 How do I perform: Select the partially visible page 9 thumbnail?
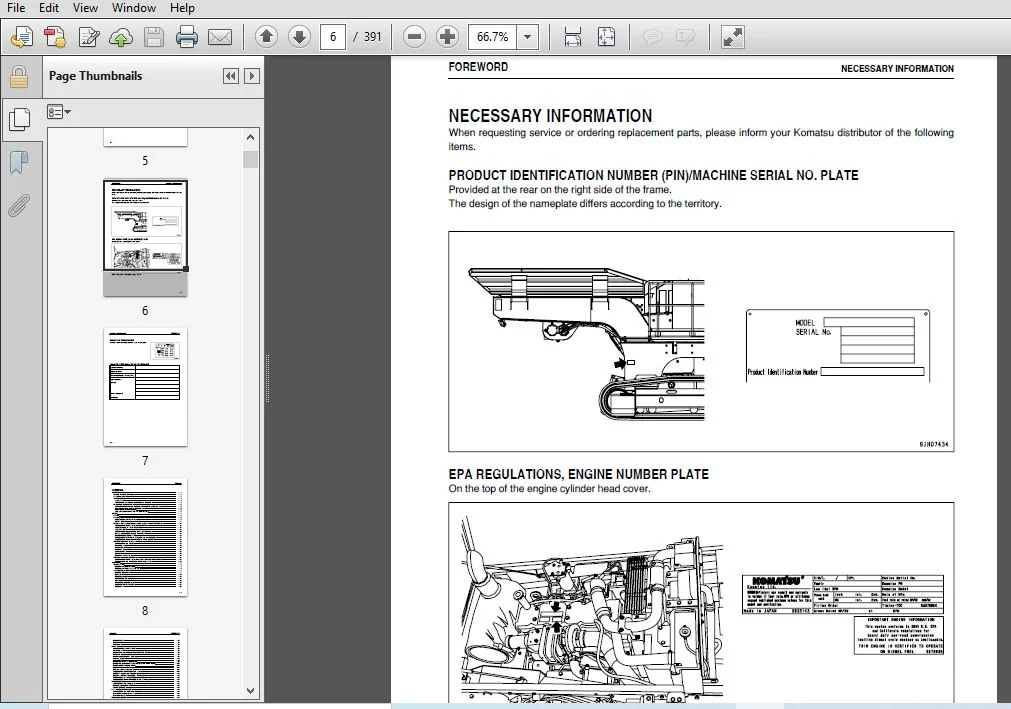pyautogui.click(x=145, y=663)
